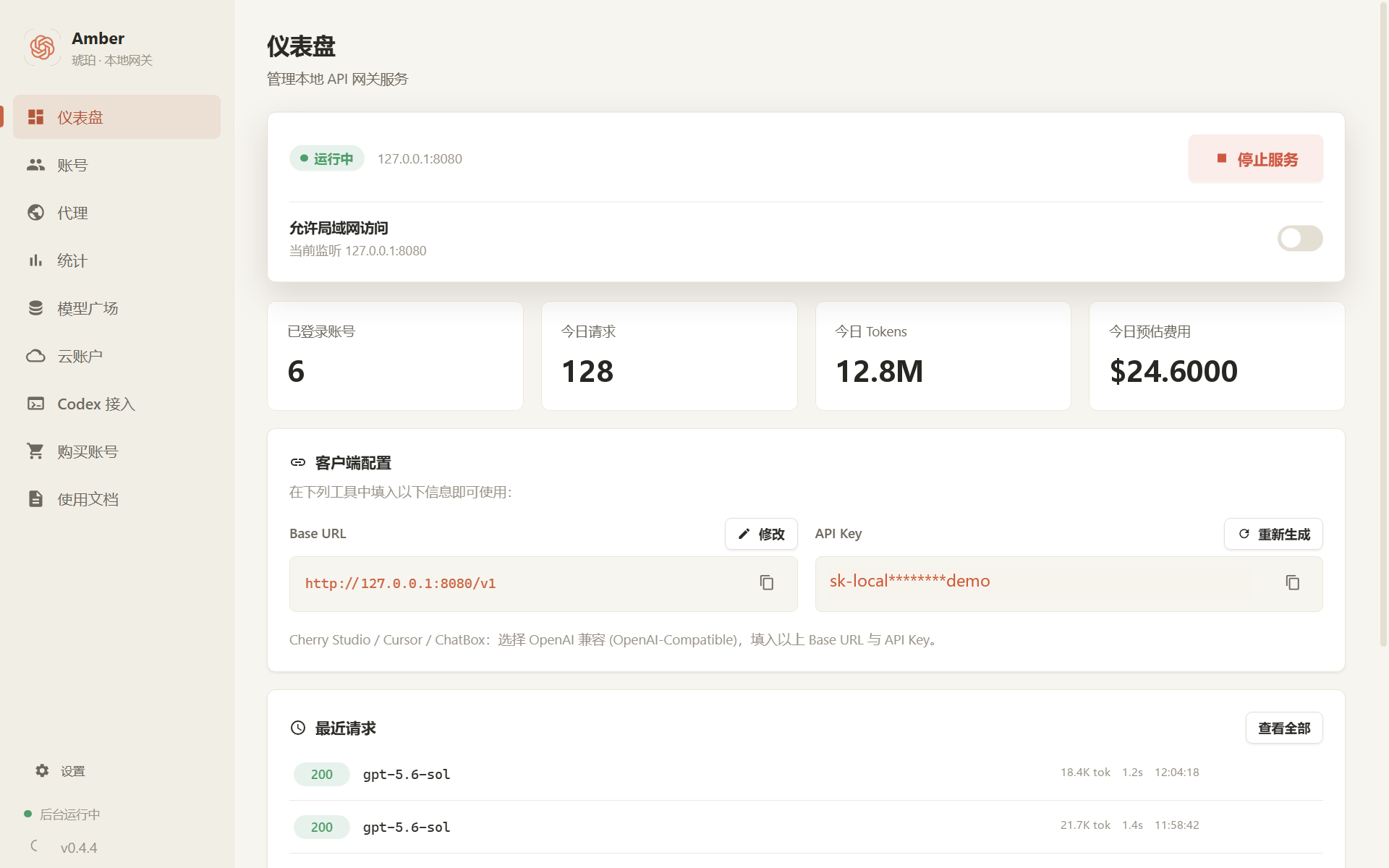Image resolution: width=1389 pixels, height=868 pixels.
Task: Click the 今日 Tokens card showing 12.8M
Action: [943, 356]
